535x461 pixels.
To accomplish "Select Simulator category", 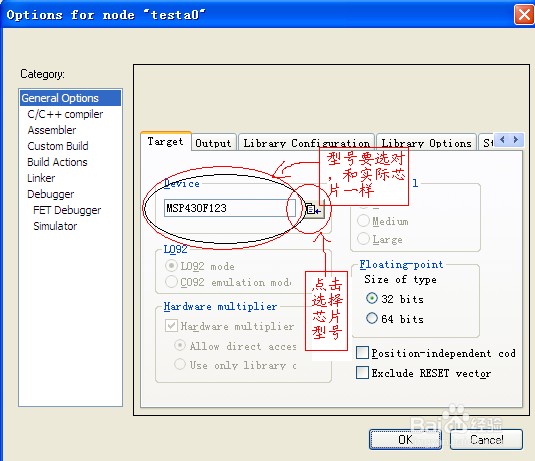I will (x=55, y=226).
